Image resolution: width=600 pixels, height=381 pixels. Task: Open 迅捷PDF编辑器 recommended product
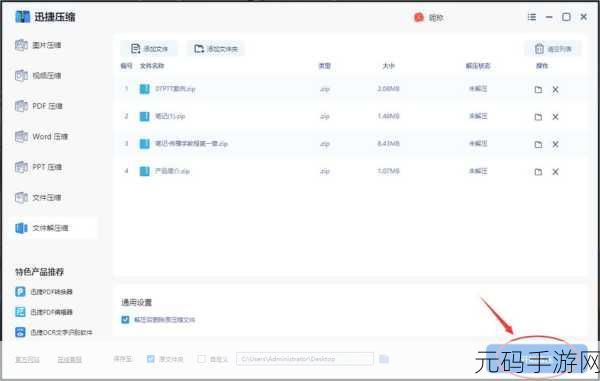44,312
